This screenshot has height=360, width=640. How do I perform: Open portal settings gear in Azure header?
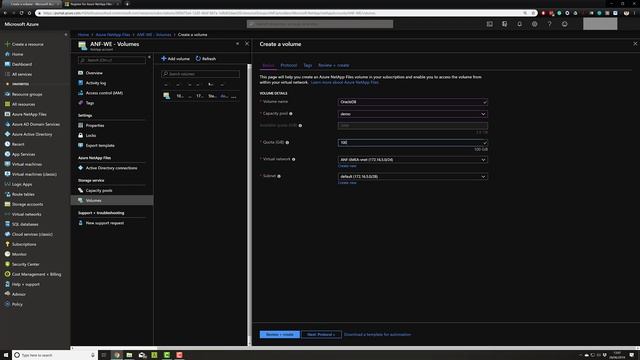(534, 24)
